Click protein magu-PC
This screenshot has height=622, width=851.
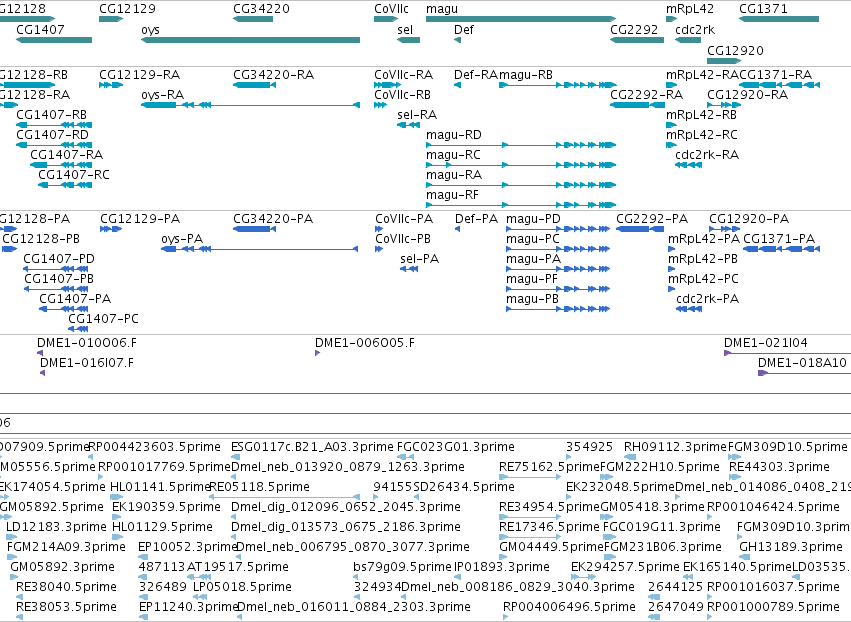558,249
